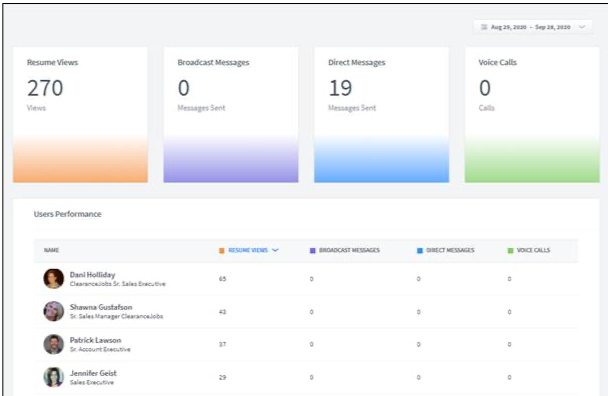Image resolution: width=608 pixels, height=396 pixels.
Task: Select the Voice Calls summary card
Action: coord(532,115)
